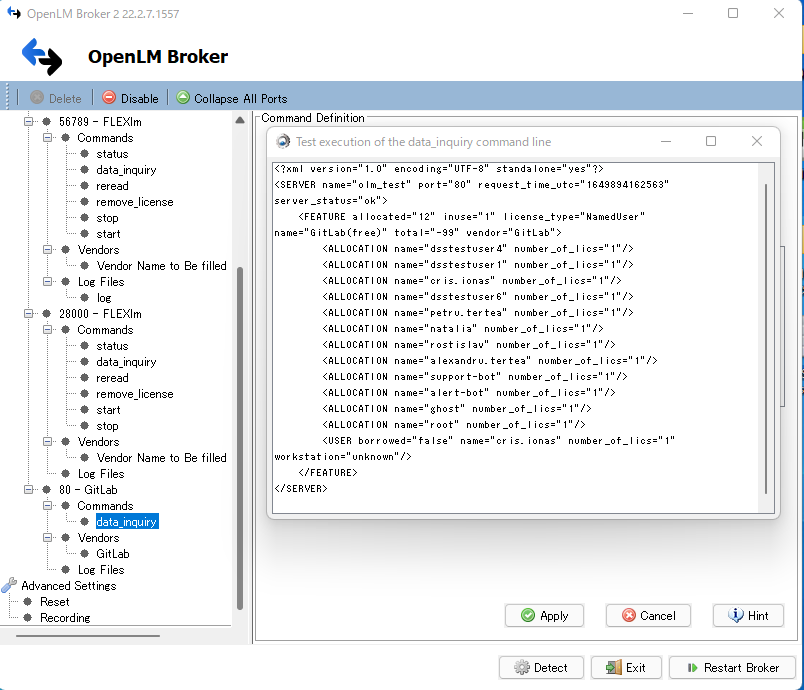804x690 pixels.
Task: Click the Disable toolbar icon
Action: [x=109, y=98]
